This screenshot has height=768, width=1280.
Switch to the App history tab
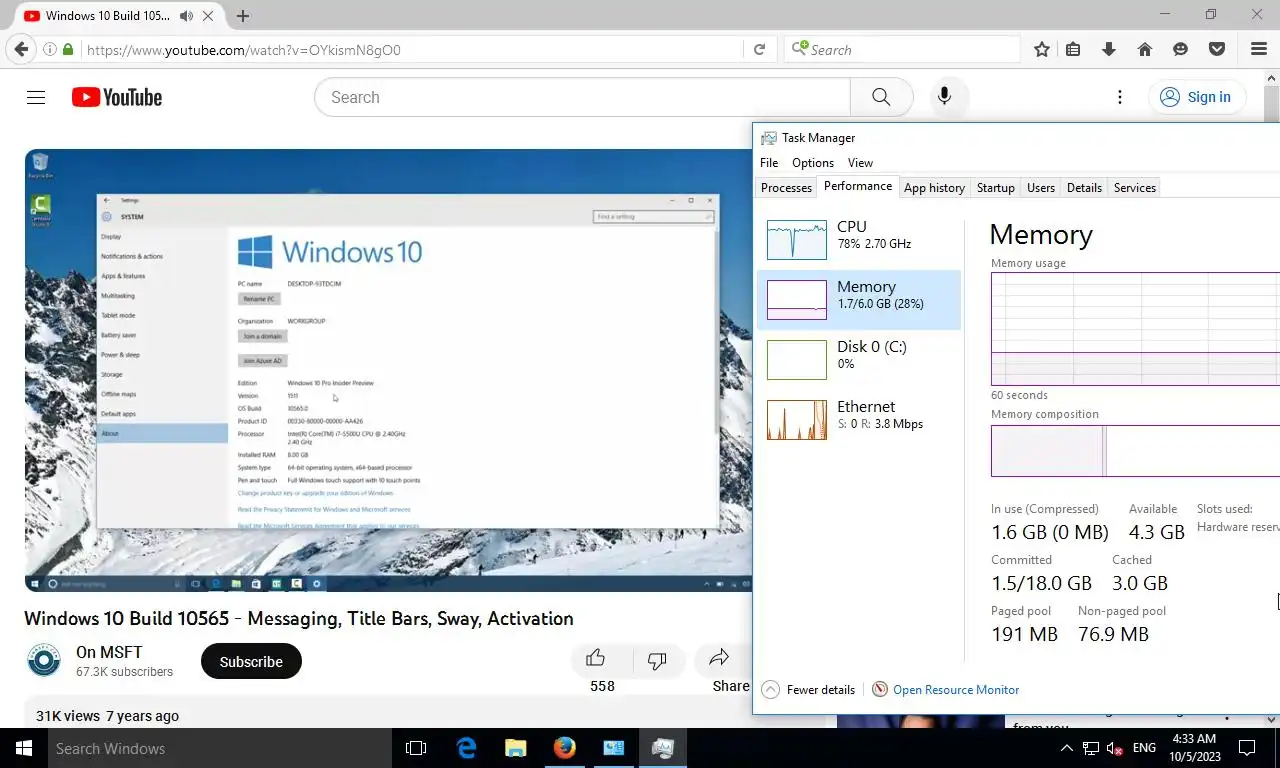[x=934, y=187]
